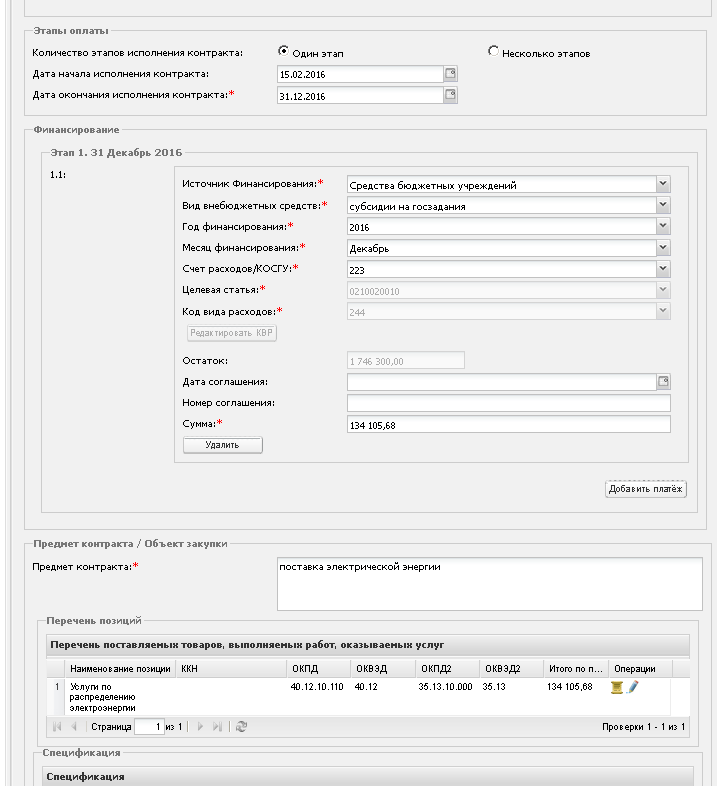Open 'Источник Финансирования' dropdown
The width and height of the screenshot is (717, 786).
coord(663,184)
